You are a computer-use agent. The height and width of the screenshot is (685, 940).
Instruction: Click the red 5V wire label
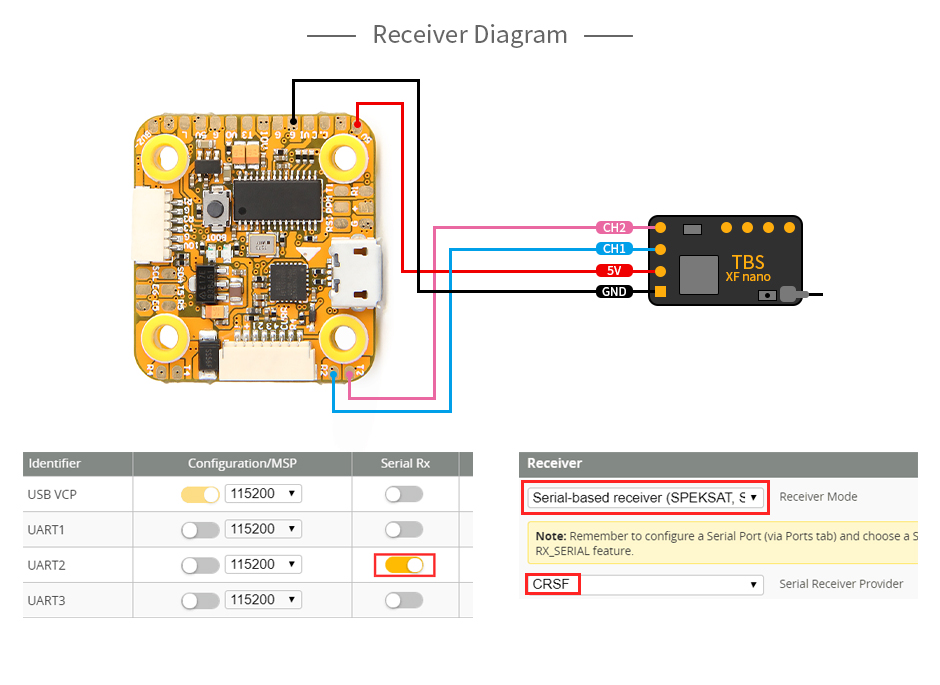point(614,271)
